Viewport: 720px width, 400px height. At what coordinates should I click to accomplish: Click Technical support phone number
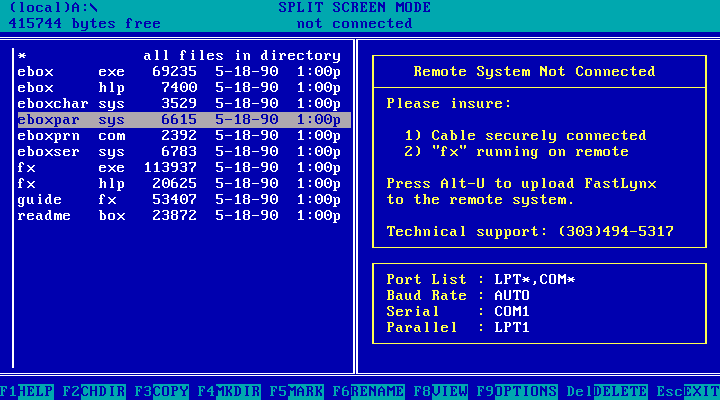point(616,231)
